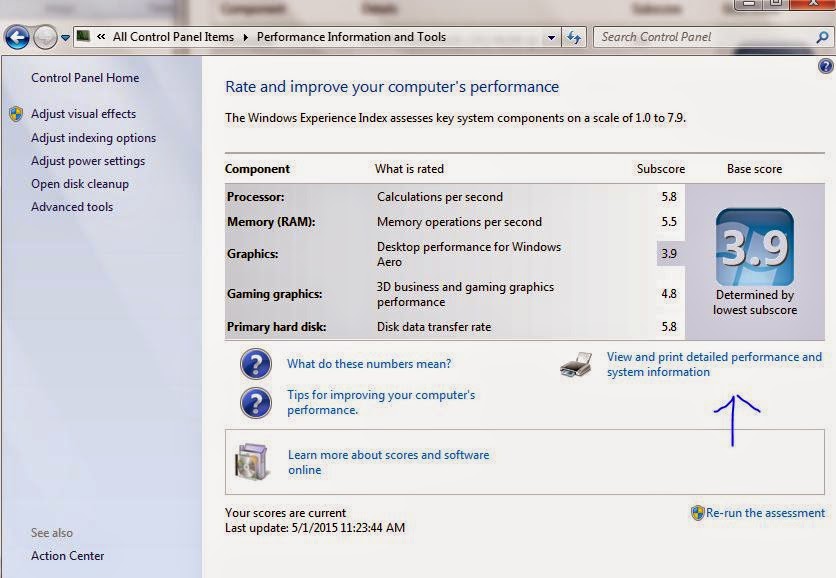Open Control Panel Home
This screenshot has width=836, height=578.
click(x=85, y=78)
